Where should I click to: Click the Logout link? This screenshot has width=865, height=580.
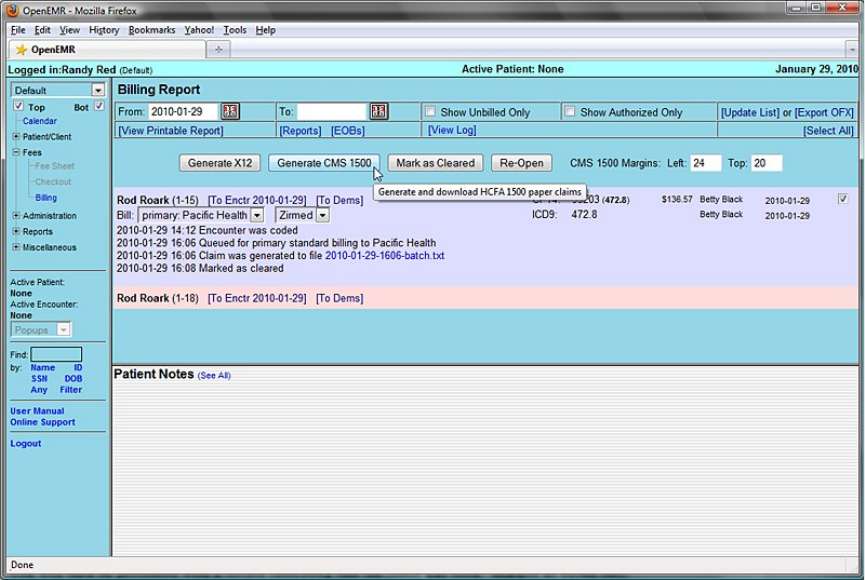pyautogui.click(x=25, y=443)
